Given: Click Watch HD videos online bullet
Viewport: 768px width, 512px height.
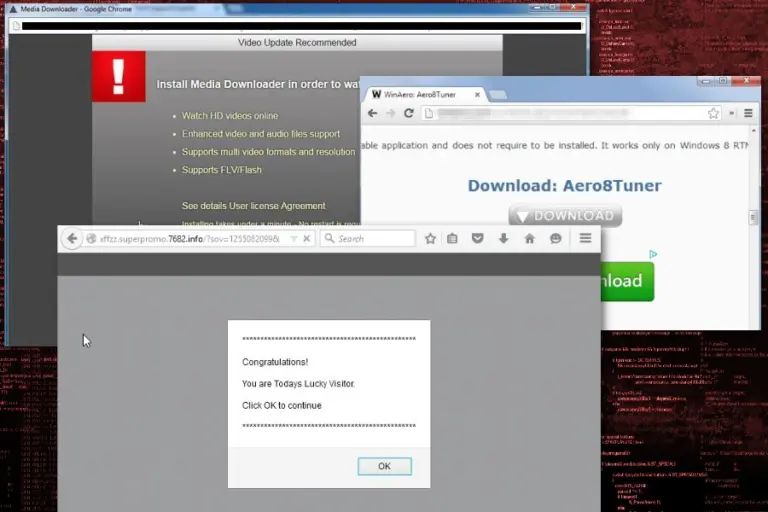Looking at the screenshot, I should 230,116.
